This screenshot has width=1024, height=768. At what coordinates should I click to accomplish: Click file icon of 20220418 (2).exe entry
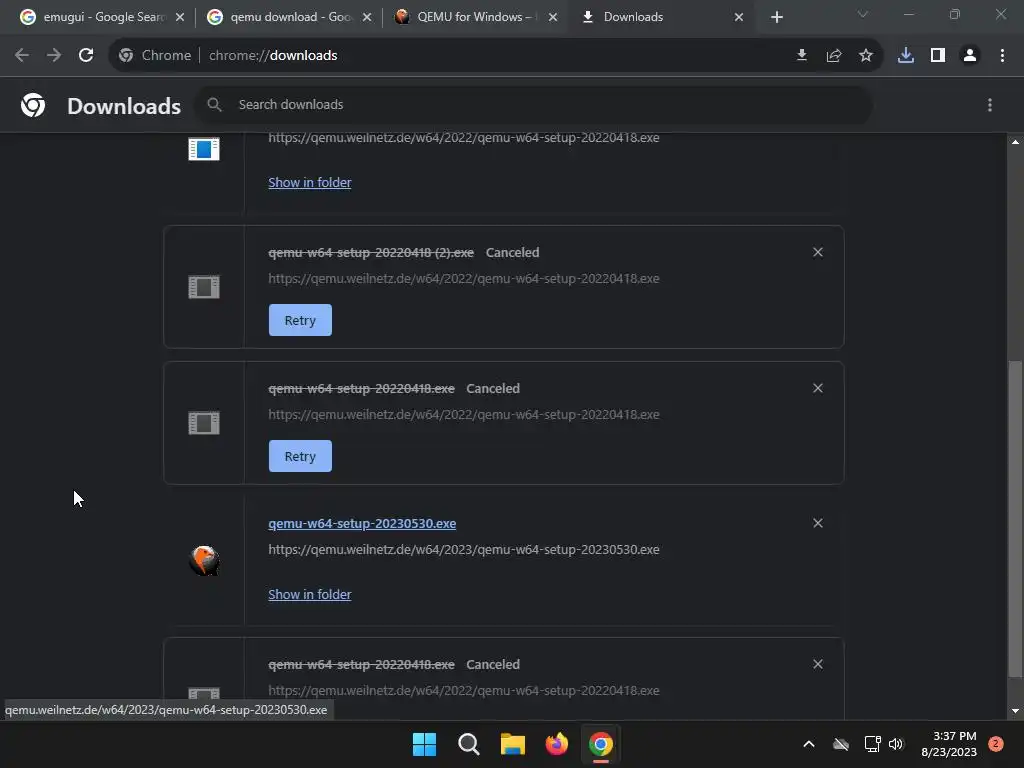[x=204, y=287]
